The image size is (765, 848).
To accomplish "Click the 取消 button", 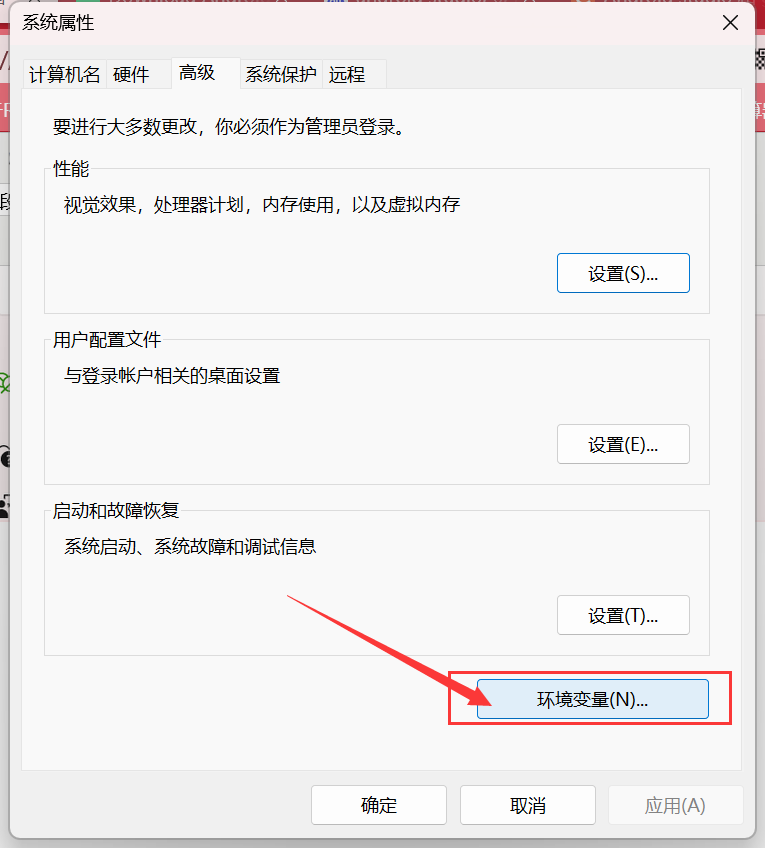I will point(528,805).
